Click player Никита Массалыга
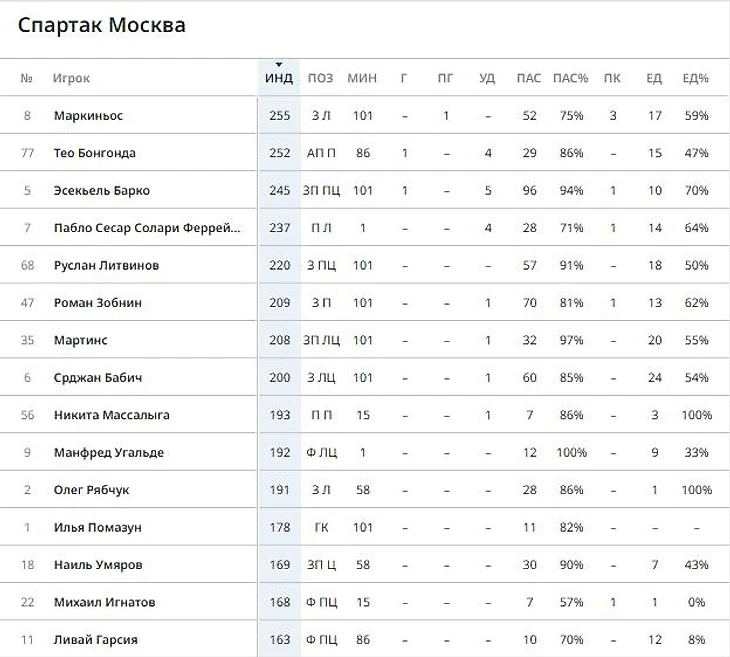Screen dimensions: 730x657 pos(112,415)
